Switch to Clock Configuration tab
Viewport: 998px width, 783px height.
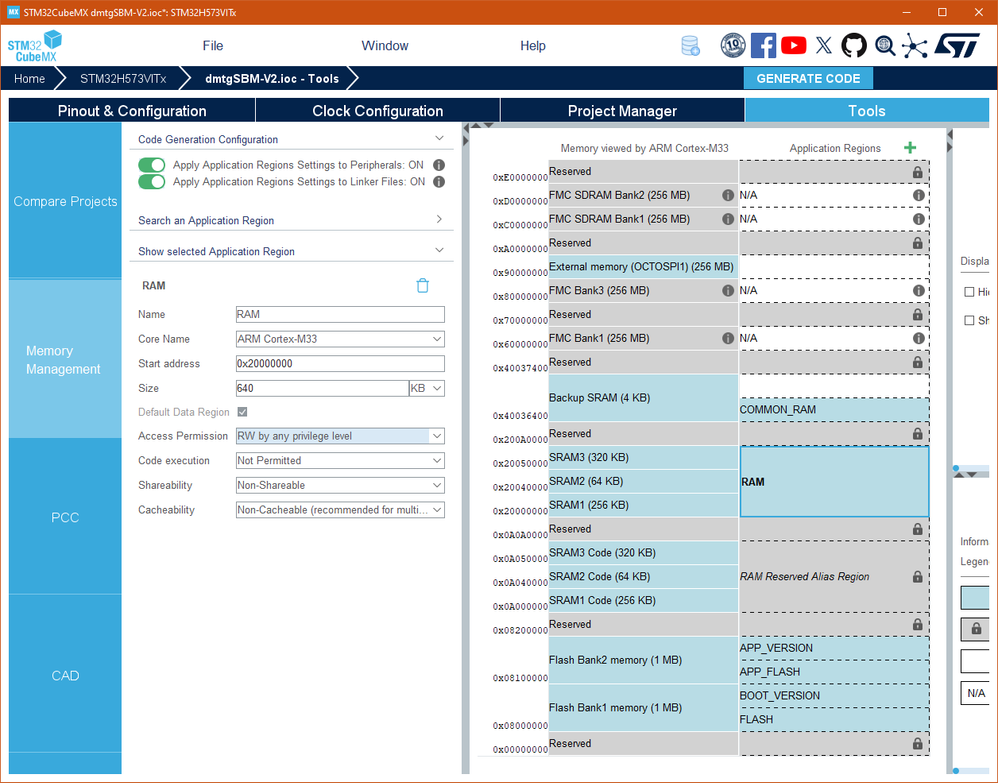pyautogui.click(x=377, y=111)
